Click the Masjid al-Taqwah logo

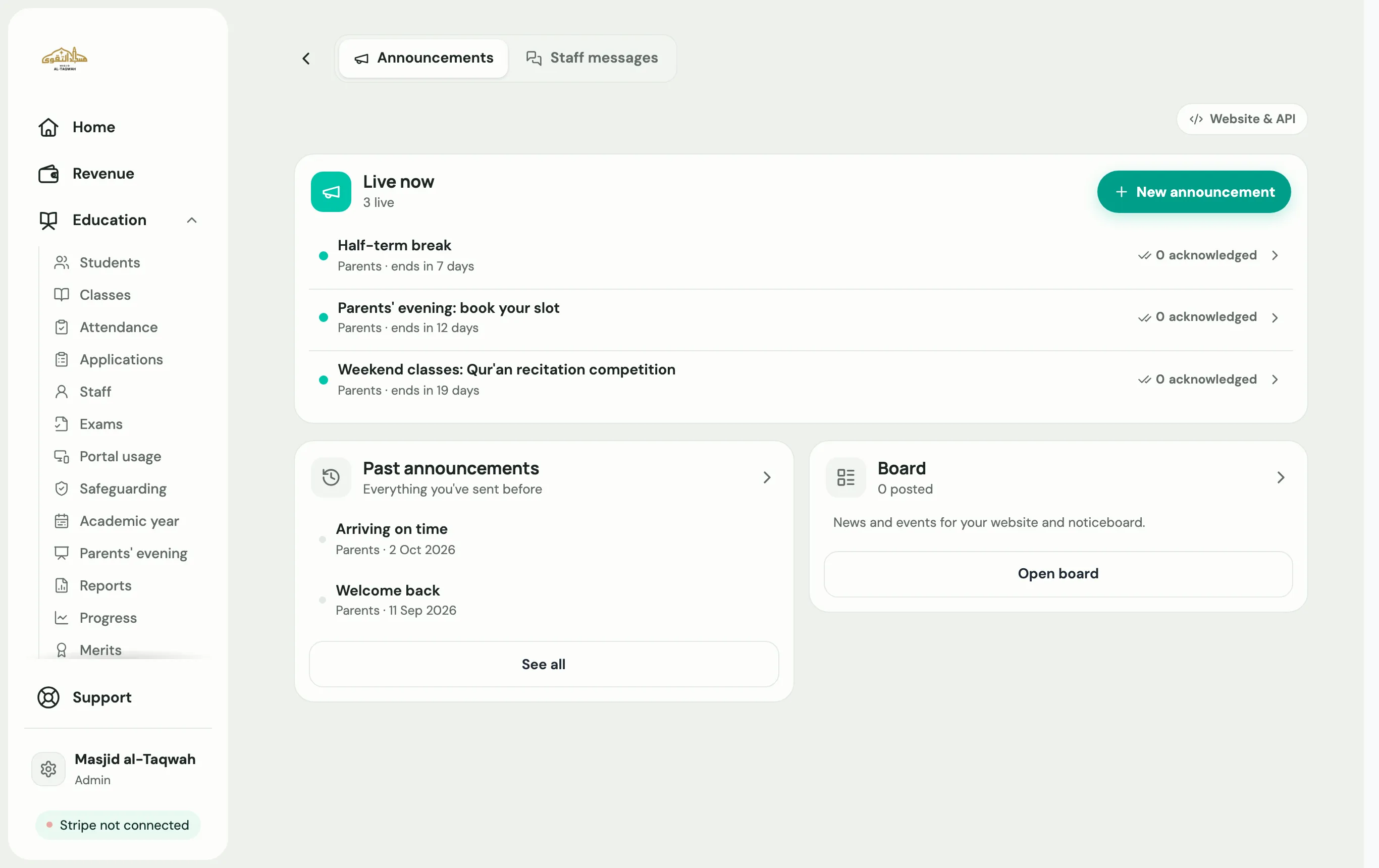click(x=64, y=59)
